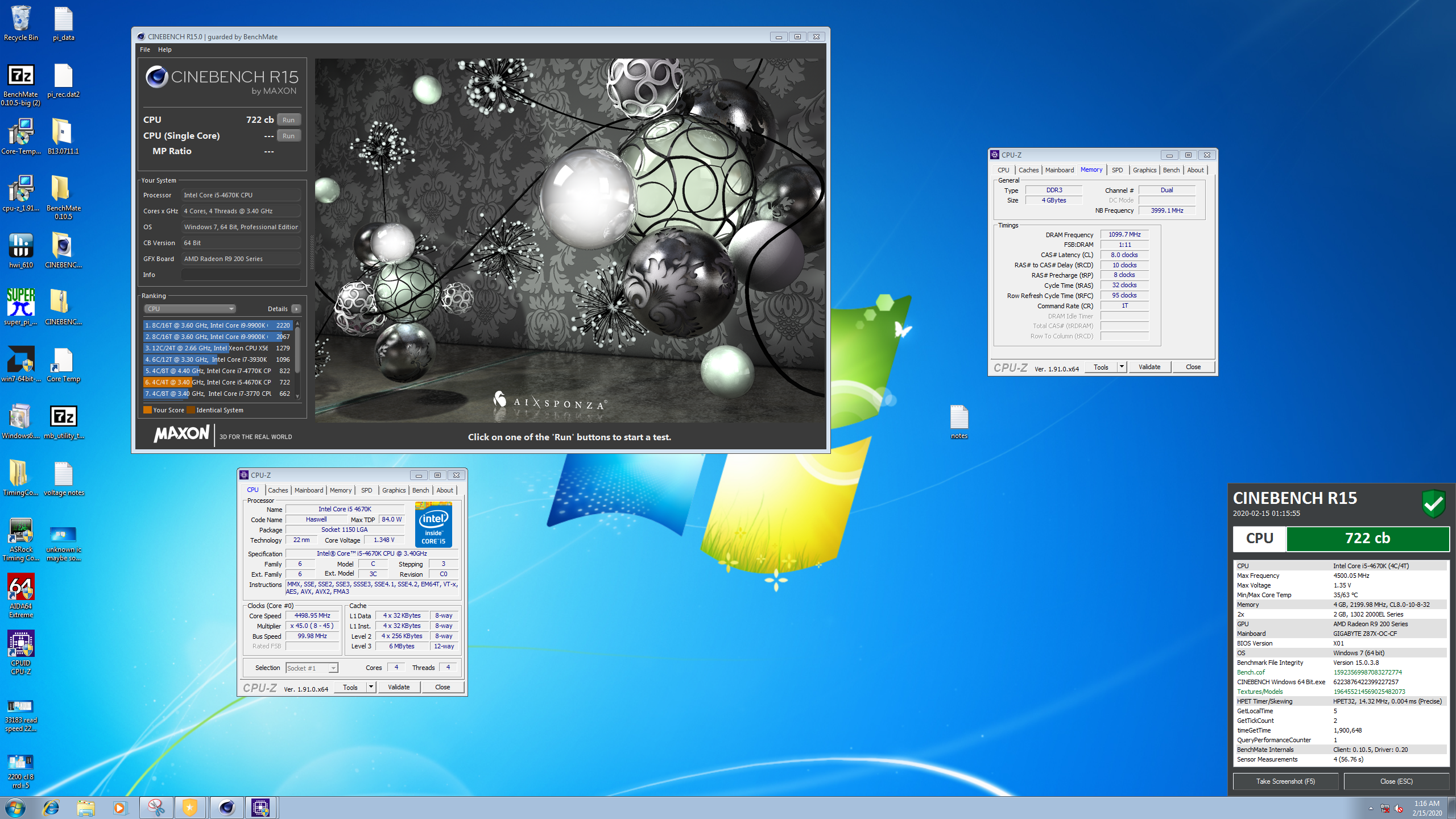Open About tab in memory CPU-Z window
Screen dimensions: 1456x819
(1196, 170)
